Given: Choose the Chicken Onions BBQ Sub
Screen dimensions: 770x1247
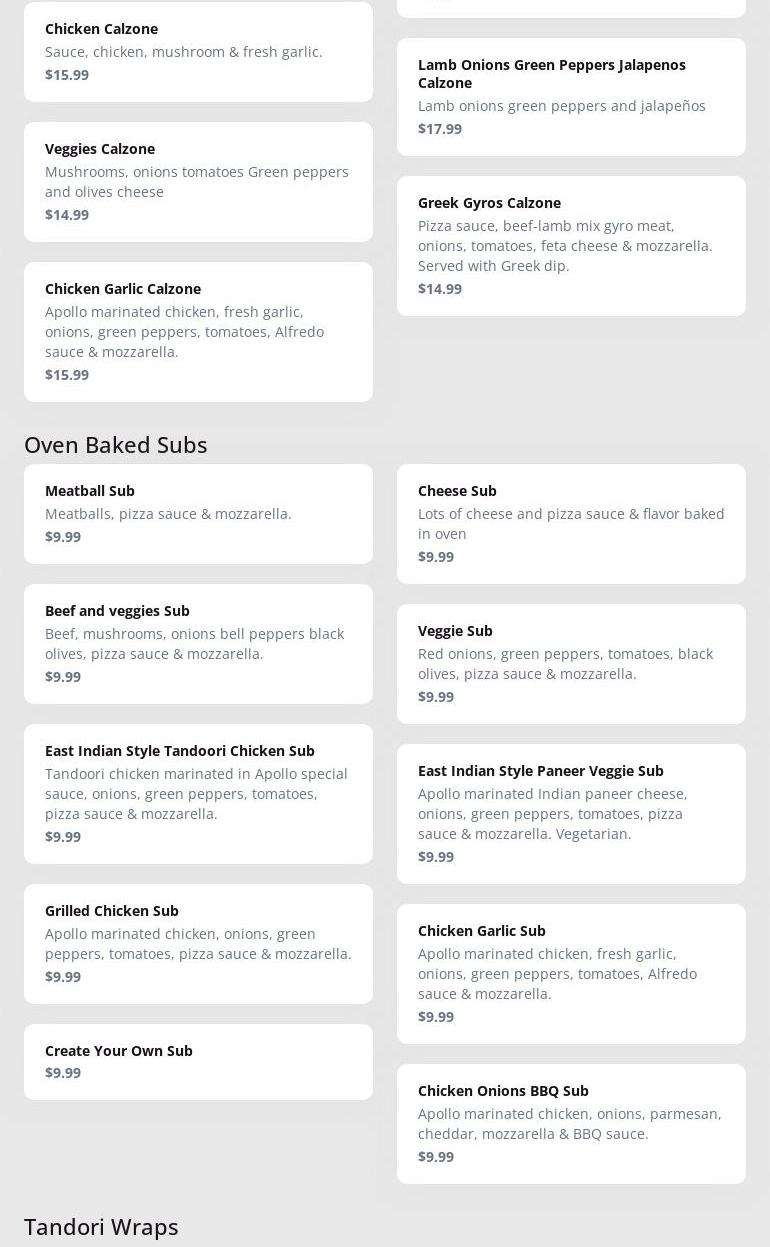Looking at the screenshot, I should [x=571, y=1123].
